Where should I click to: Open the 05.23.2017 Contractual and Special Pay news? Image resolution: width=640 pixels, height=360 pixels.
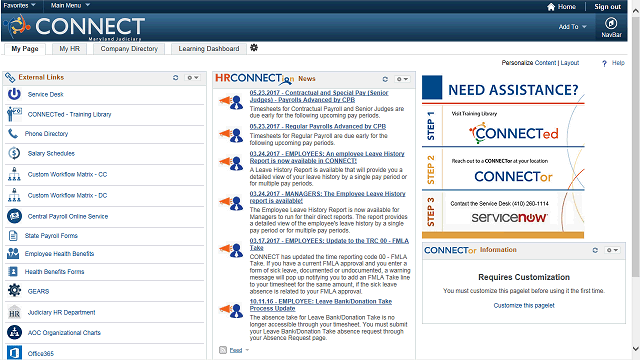pos(319,96)
